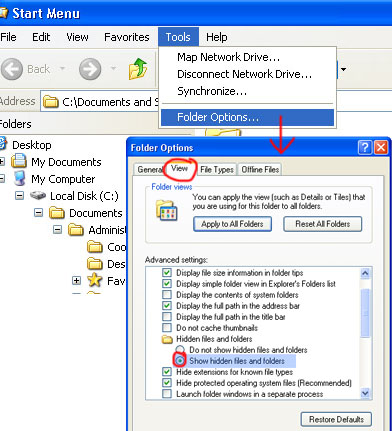Click the Administrator folder icon
392x431 pixels.
[x=76, y=230]
